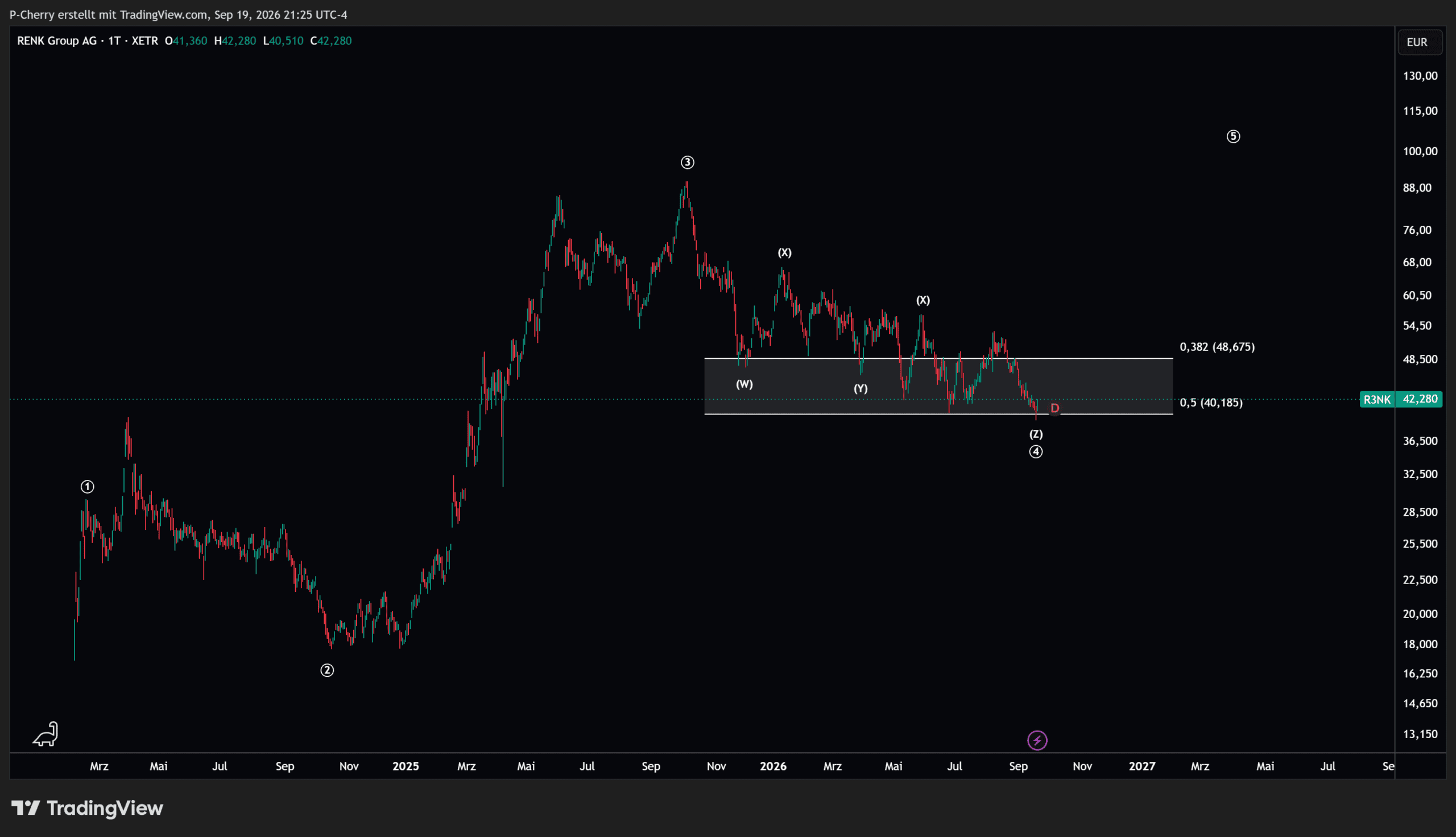This screenshot has width=1456, height=837.
Task: Select the circled wave 3 label
Action: pyautogui.click(x=688, y=163)
